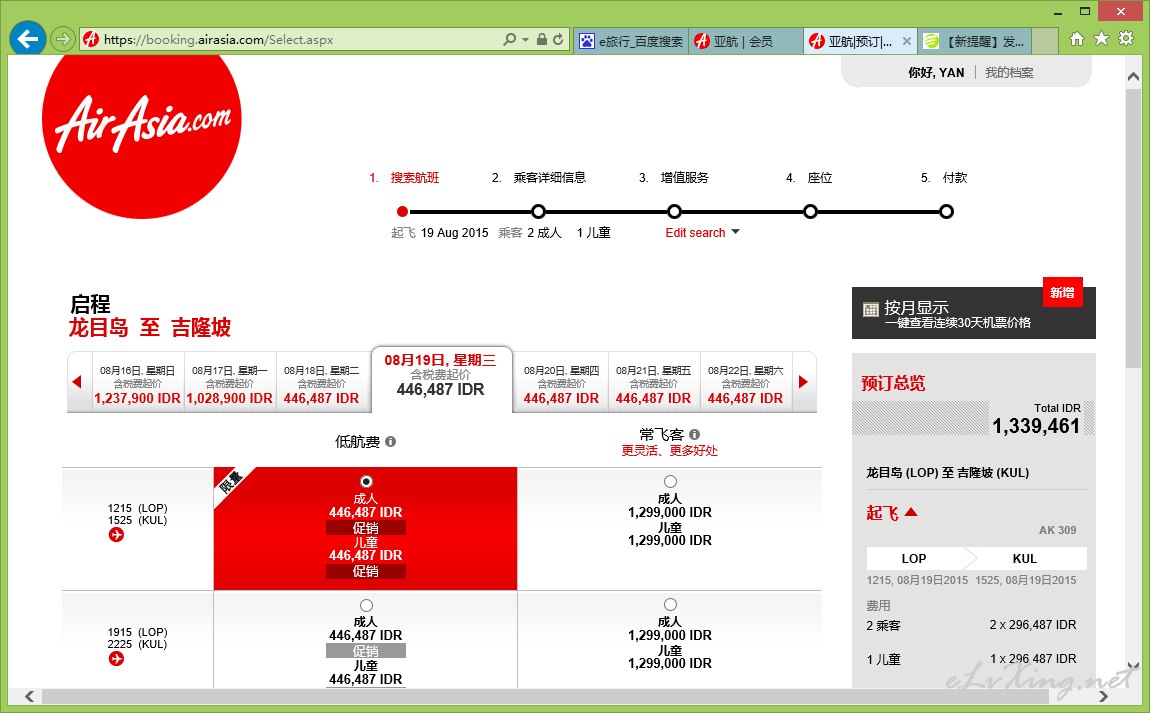Open favorites with the star icon
Viewport: 1150px width, 713px height.
[x=1101, y=38]
